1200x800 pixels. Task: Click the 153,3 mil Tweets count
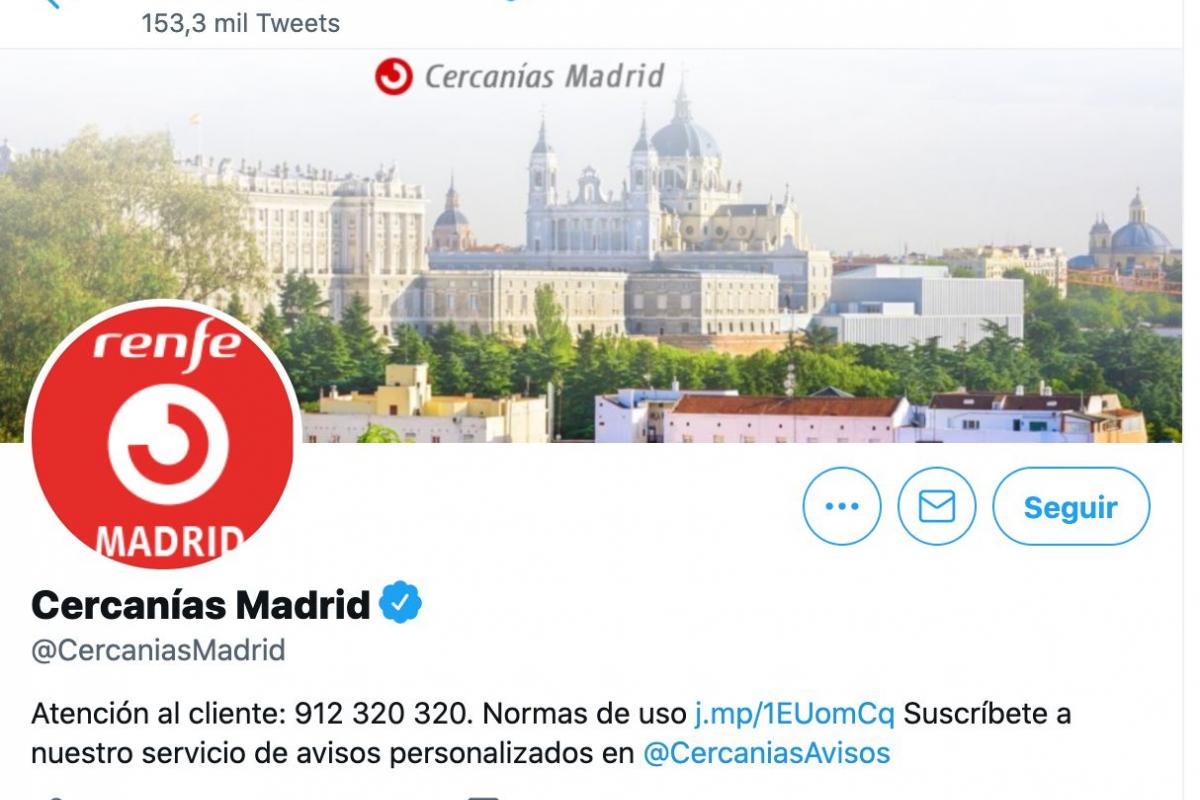(240, 22)
